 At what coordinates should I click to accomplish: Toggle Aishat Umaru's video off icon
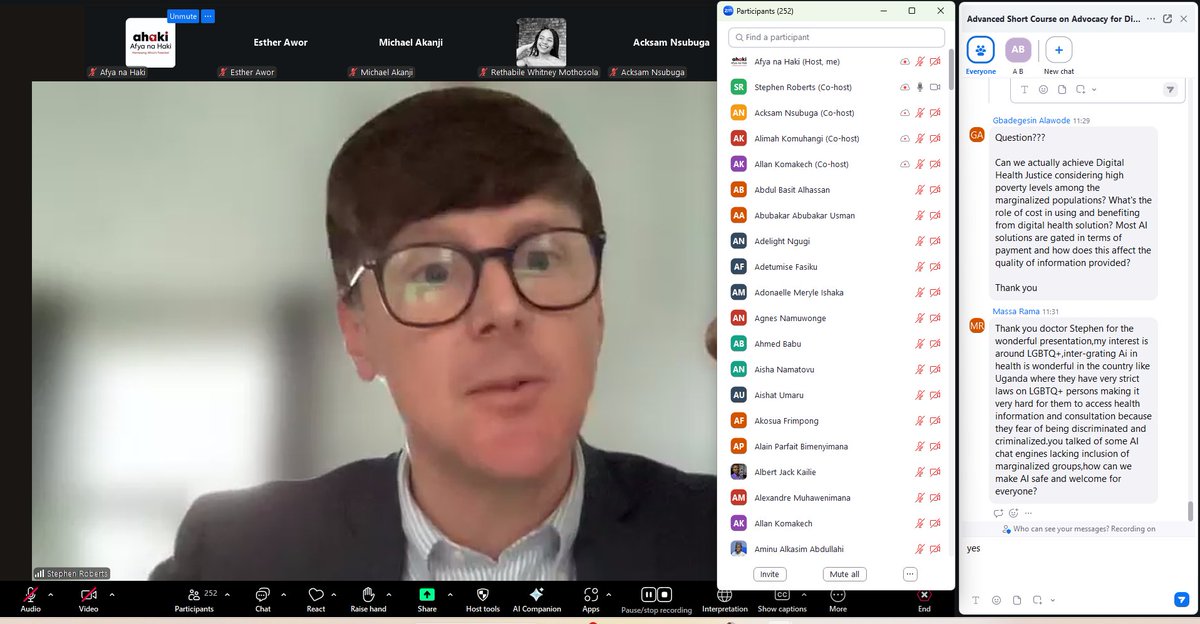pos(936,395)
